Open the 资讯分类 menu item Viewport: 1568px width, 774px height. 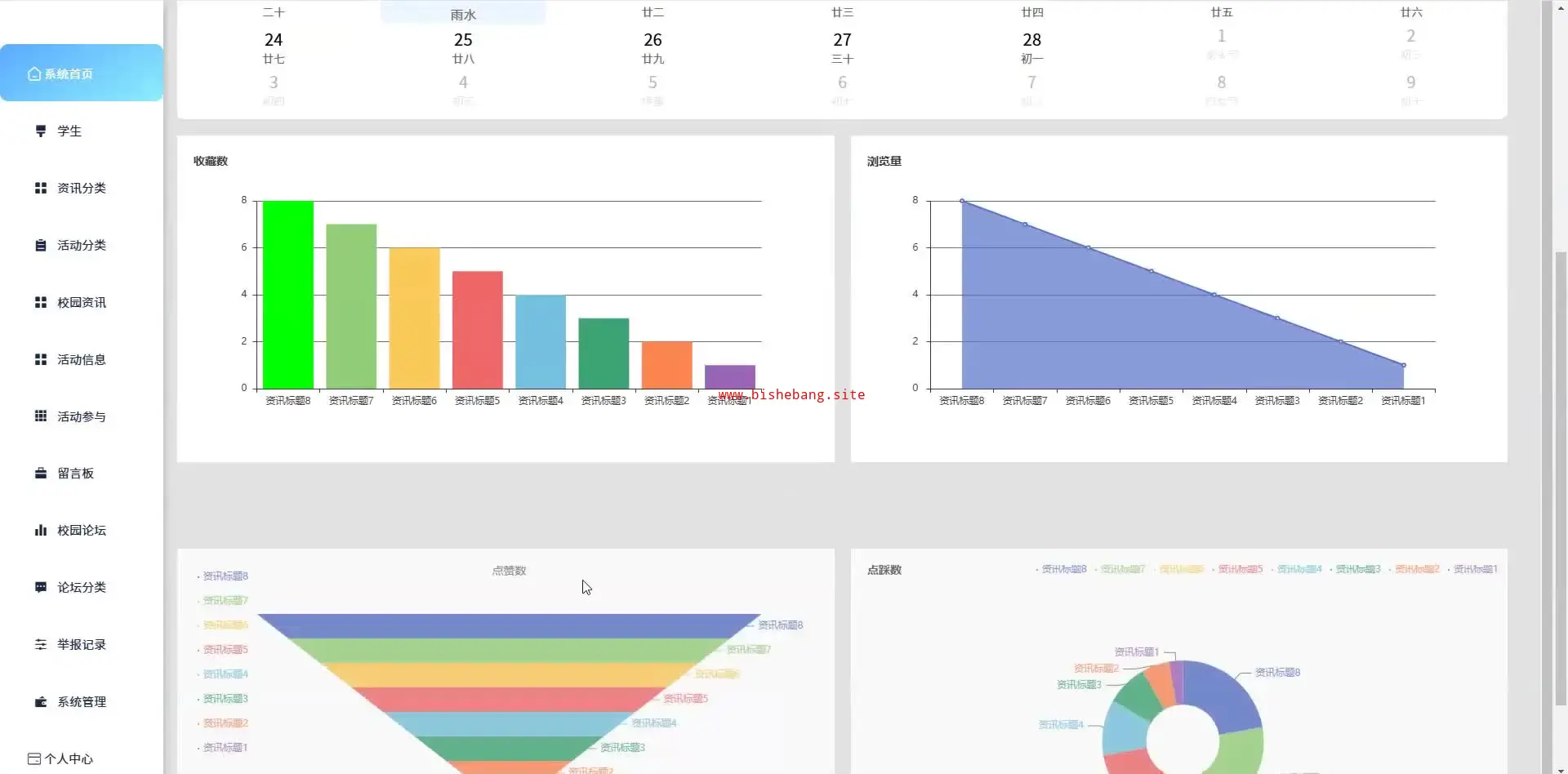click(82, 188)
